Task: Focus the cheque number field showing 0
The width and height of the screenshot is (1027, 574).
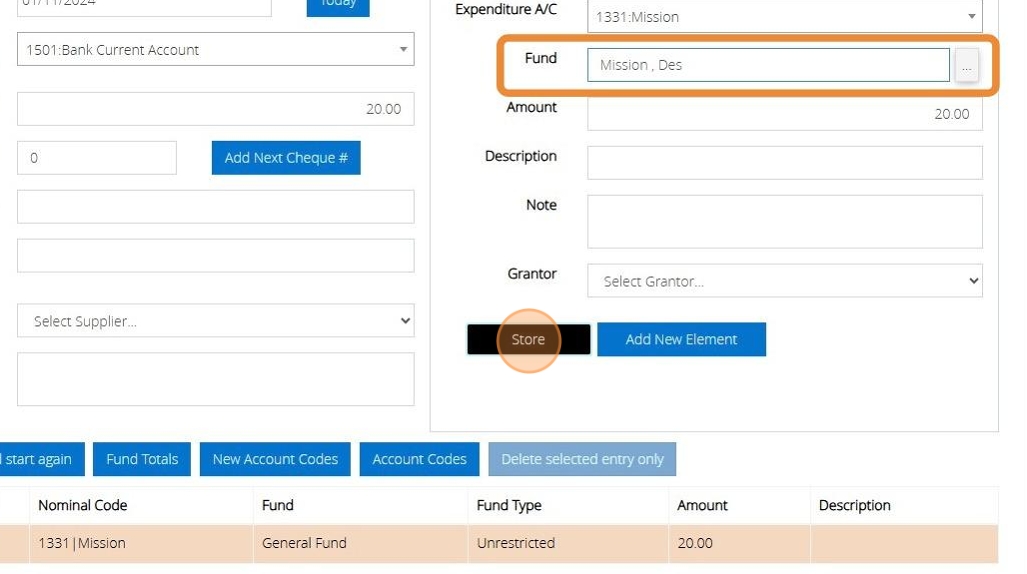Action: 97,158
